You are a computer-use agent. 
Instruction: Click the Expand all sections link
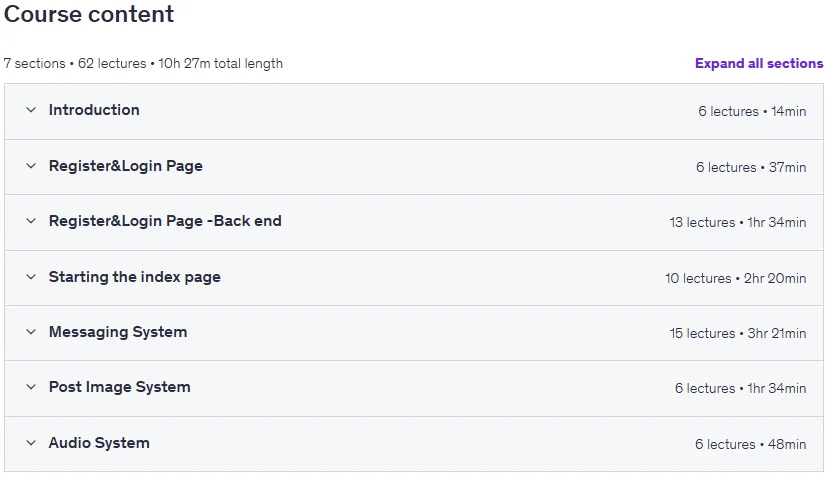coord(759,63)
